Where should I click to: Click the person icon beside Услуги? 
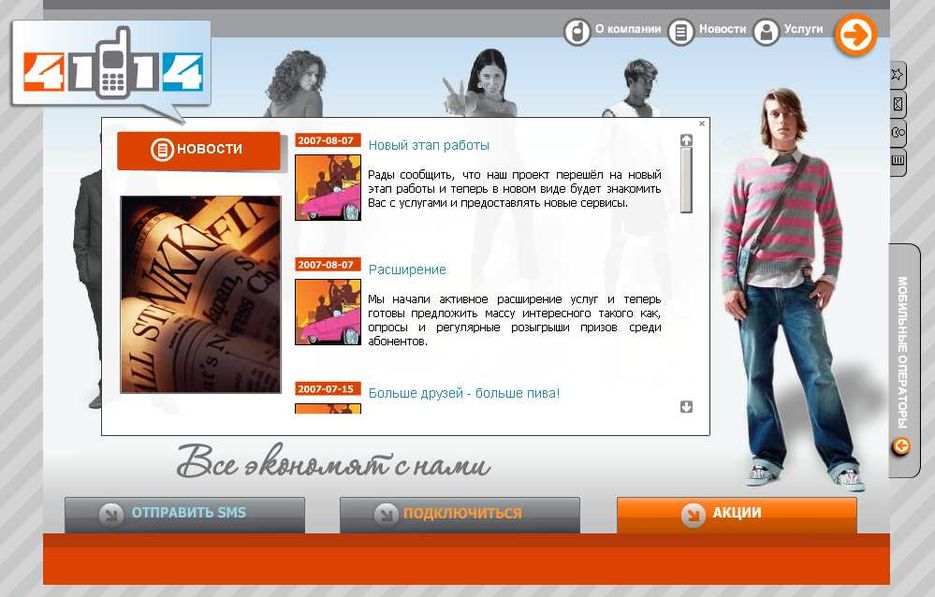click(766, 32)
